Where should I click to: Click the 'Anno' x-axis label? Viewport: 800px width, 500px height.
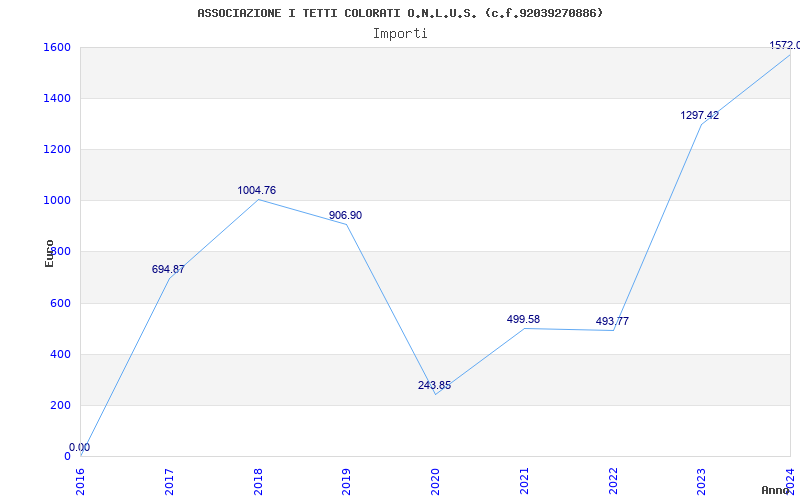(774, 490)
